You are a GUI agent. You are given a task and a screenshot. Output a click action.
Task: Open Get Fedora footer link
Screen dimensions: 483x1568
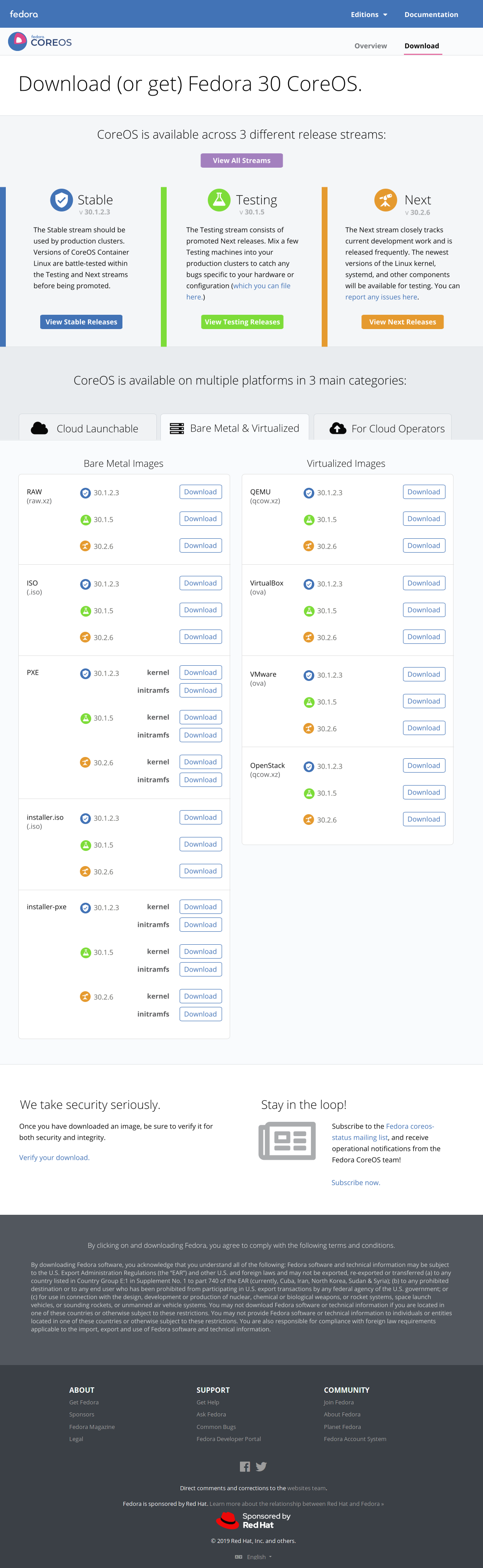(x=84, y=1403)
